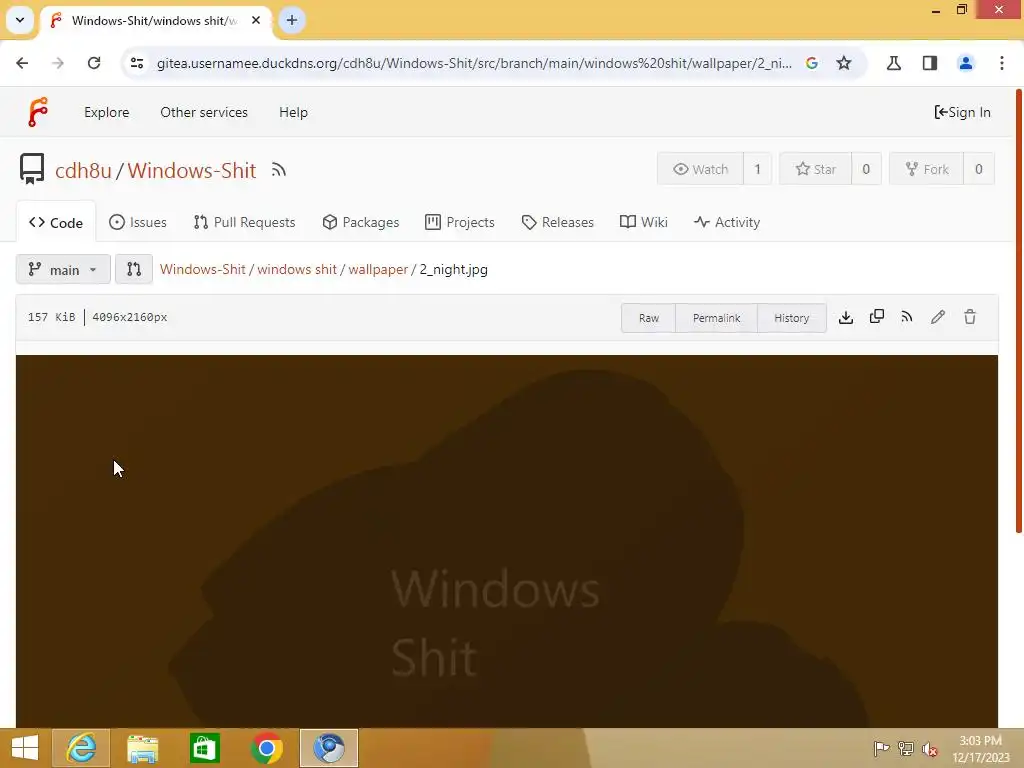Toggle the browser side panel
The height and width of the screenshot is (768, 1024).
[x=930, y=63]
